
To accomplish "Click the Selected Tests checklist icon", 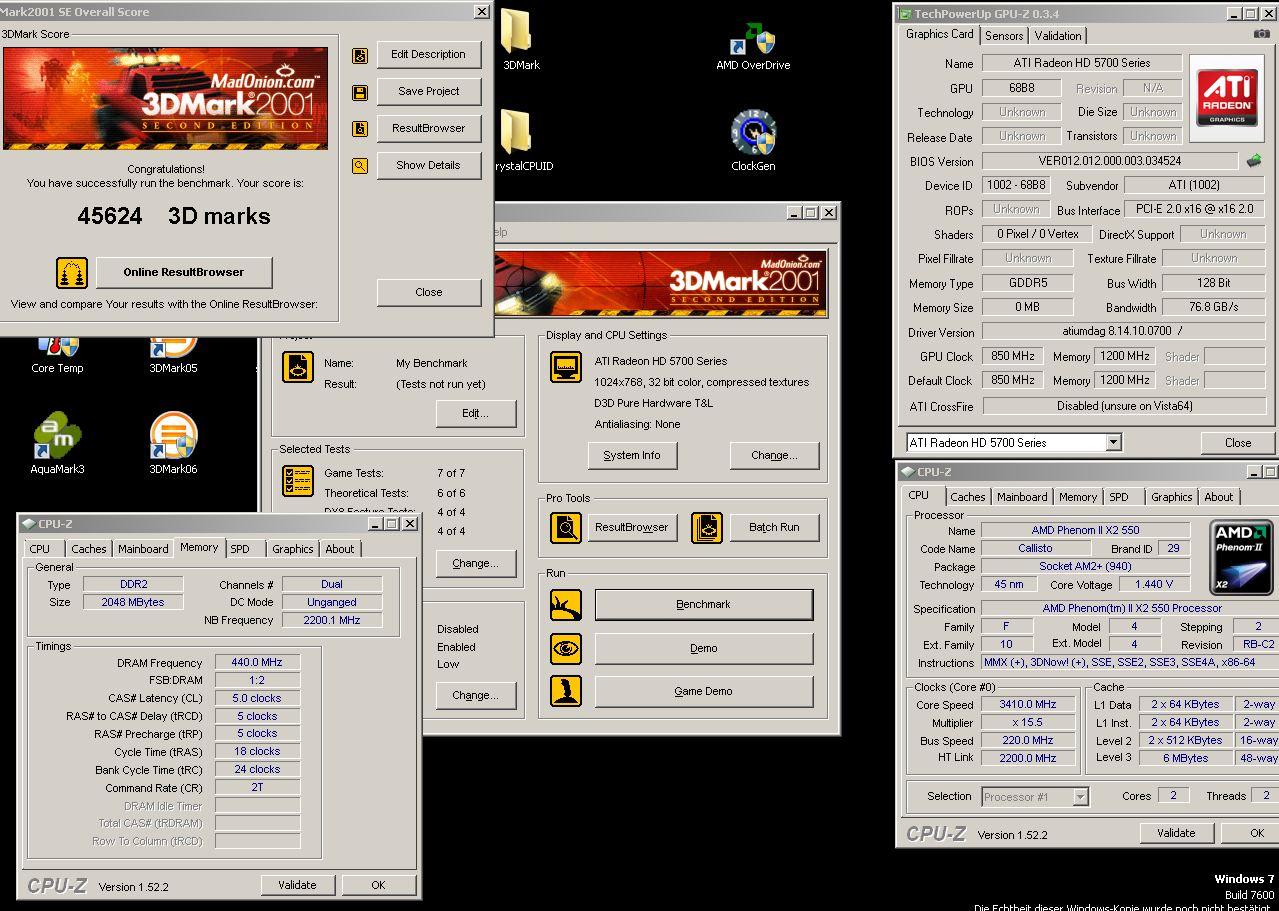I will click(297, 481).
